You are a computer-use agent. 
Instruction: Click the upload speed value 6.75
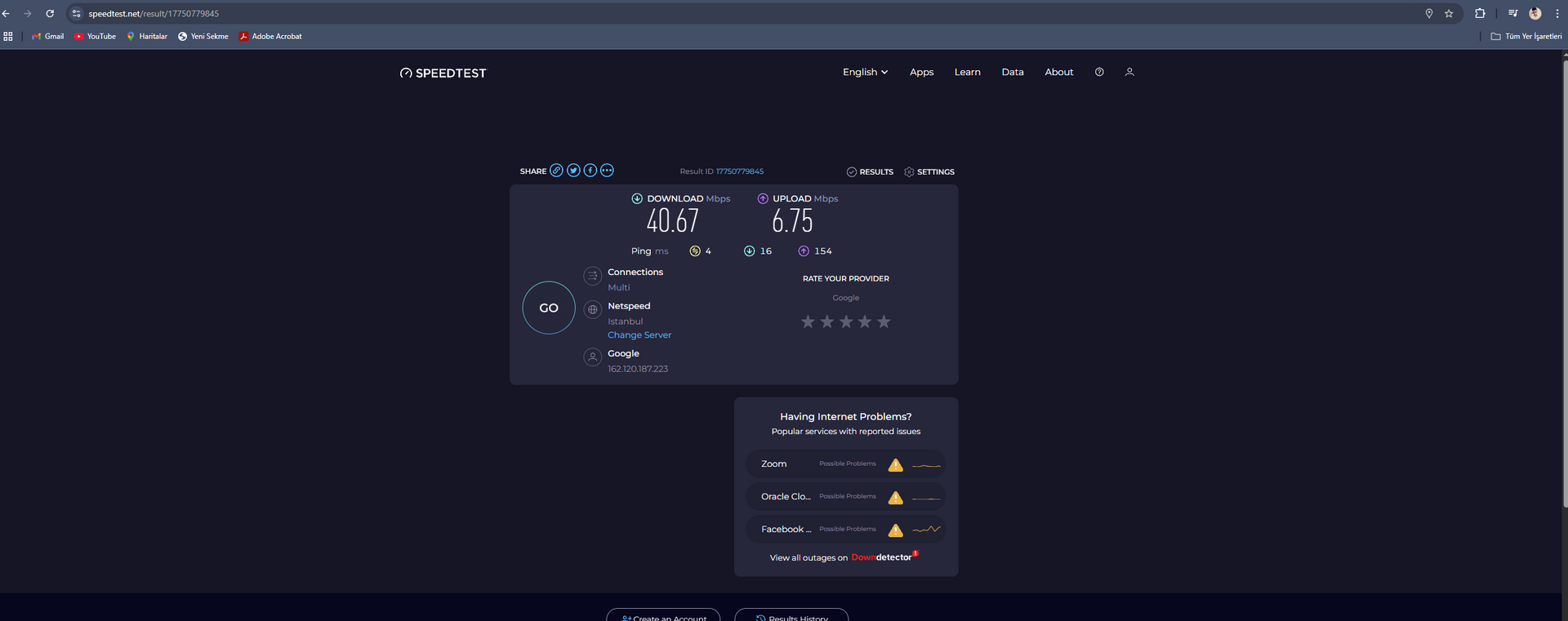(x=792, y=221)
